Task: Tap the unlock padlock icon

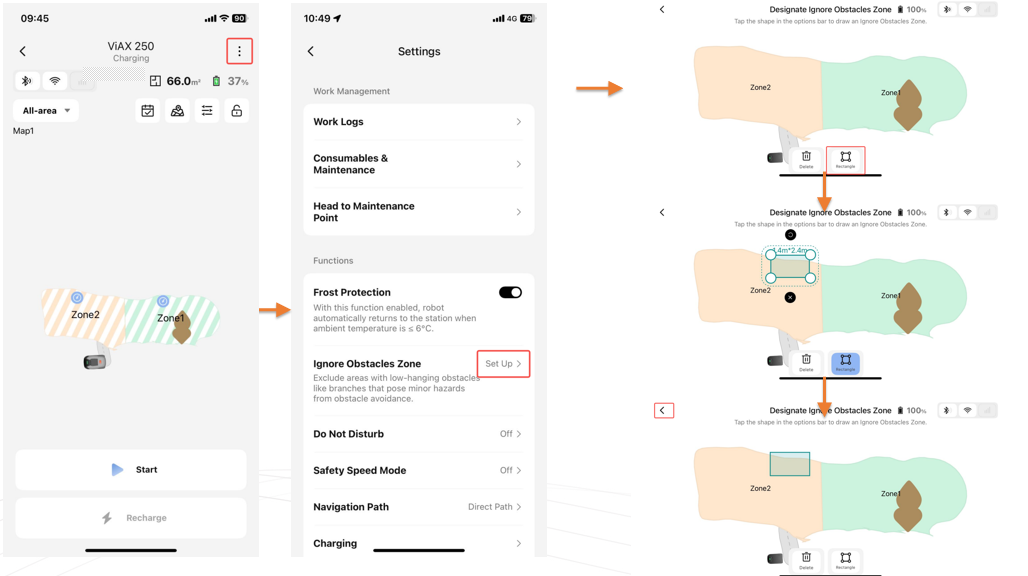Action: click(x=237, y=111)
